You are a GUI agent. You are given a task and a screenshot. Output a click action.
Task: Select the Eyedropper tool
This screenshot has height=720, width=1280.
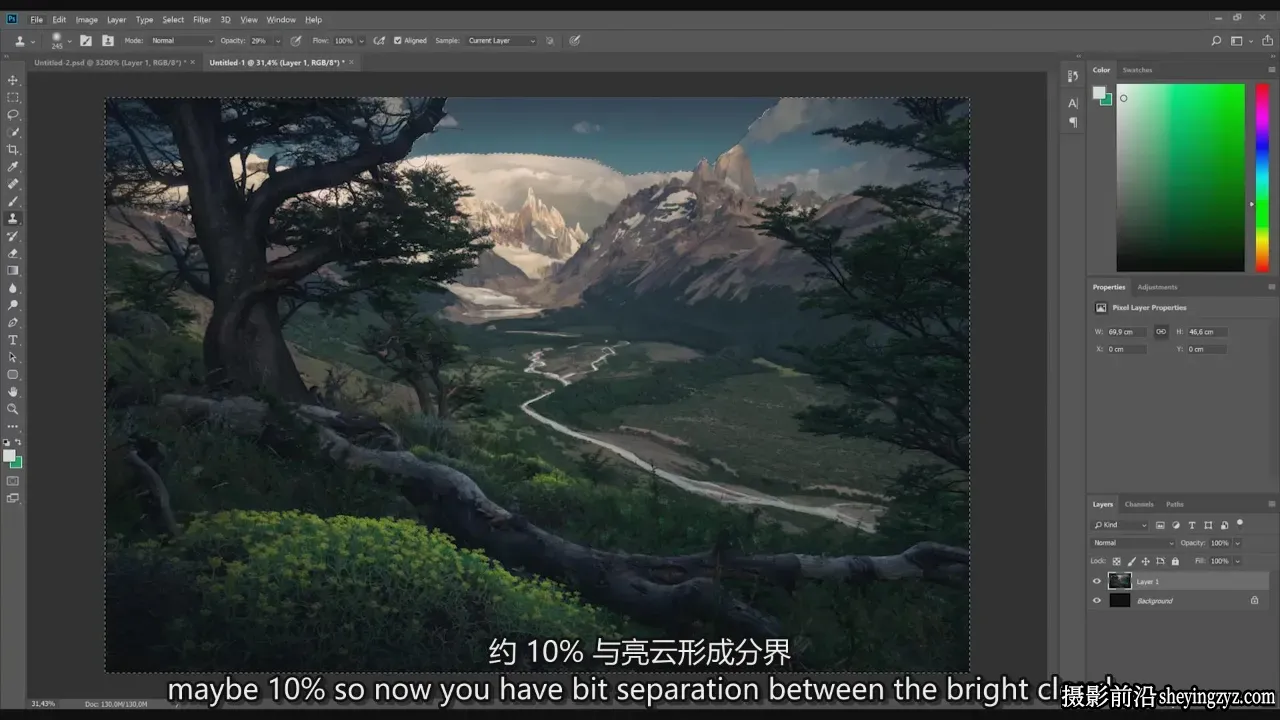pos(13,166)
